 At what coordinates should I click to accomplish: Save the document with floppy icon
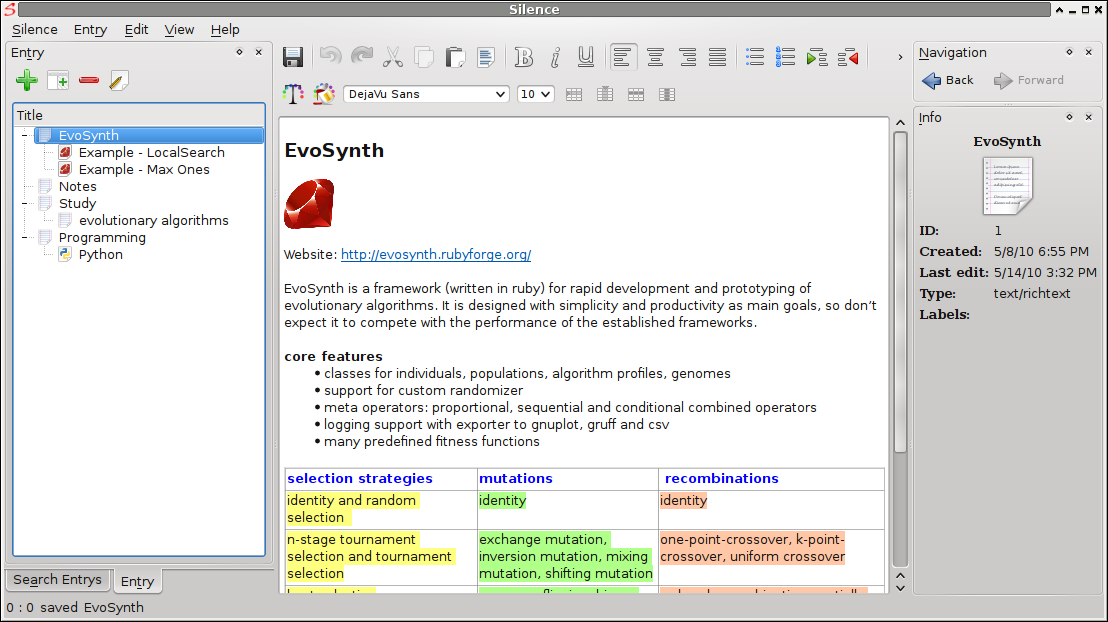pos(293,57)
